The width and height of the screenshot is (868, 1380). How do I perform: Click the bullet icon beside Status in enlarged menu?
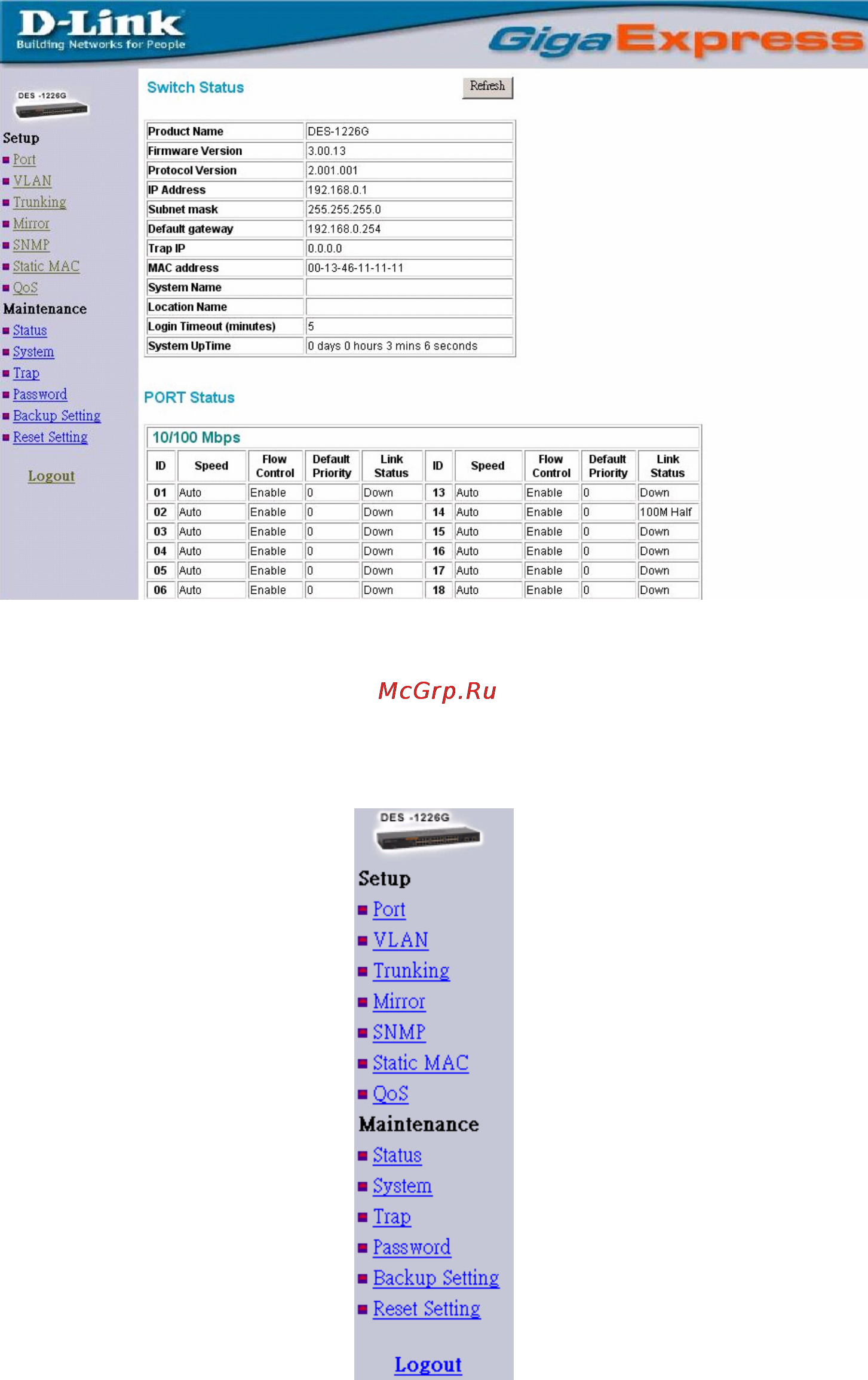(363, 1157)
